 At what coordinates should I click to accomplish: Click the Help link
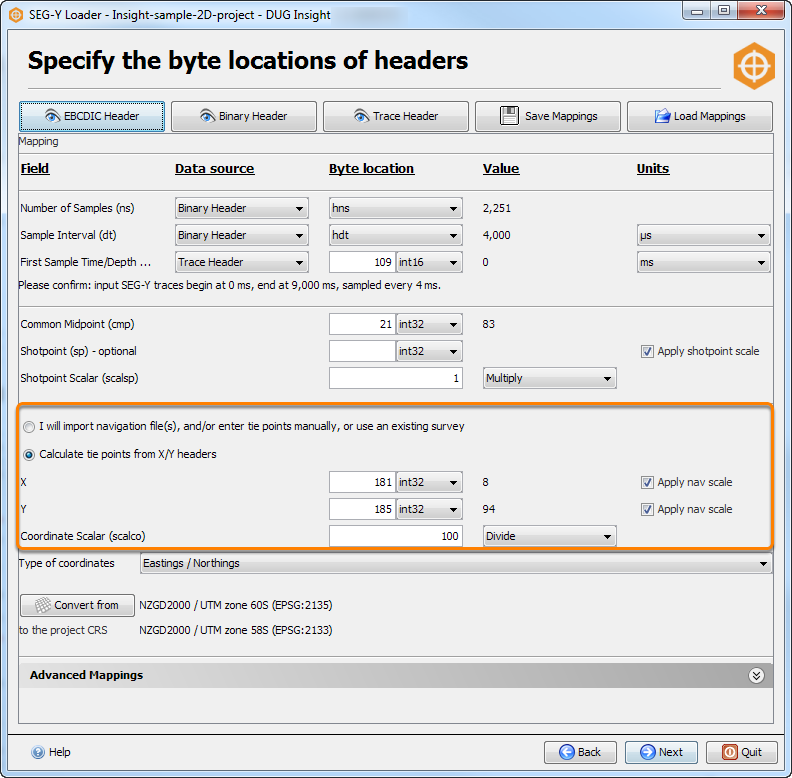51,752
